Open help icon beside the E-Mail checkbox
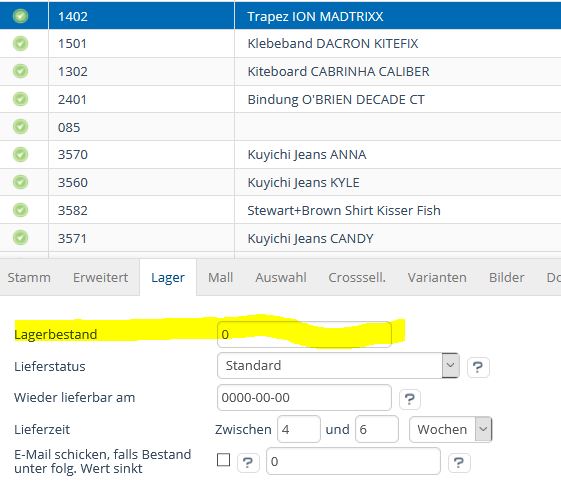Viewport: 561px width, 485px height. click(x=248, y=462)
